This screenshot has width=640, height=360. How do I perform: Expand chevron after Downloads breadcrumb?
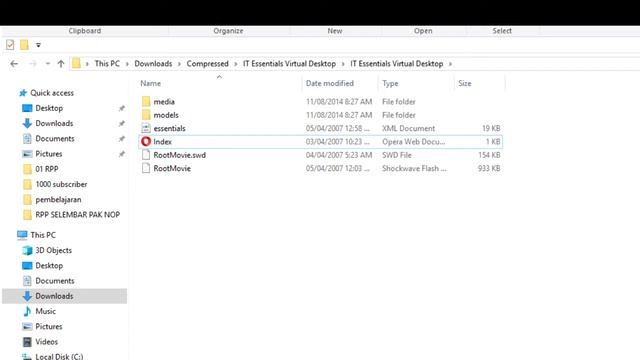click(x=179, y=64)
